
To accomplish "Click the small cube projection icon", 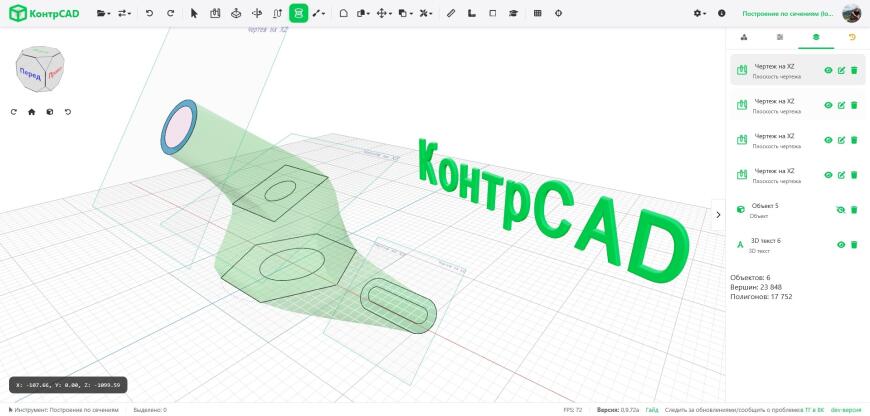I will coord(50,112).
